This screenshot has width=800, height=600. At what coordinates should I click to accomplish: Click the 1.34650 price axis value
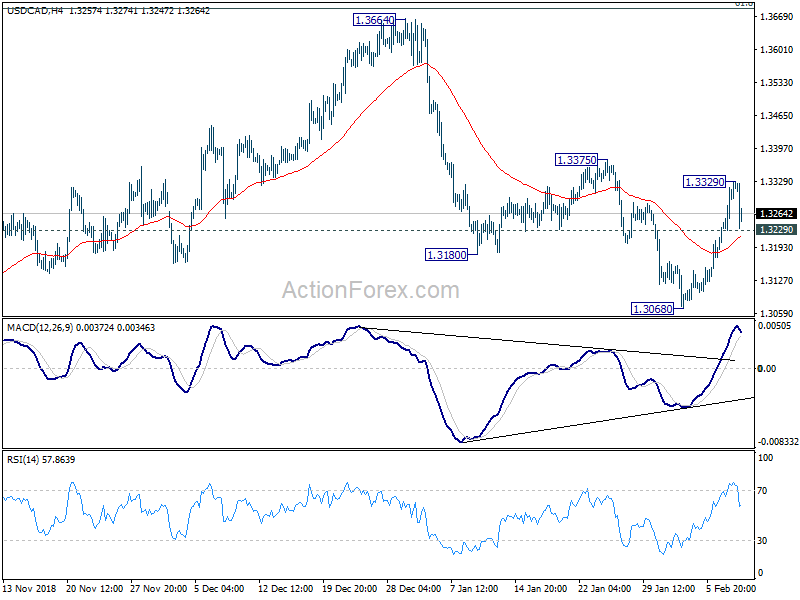777,116
